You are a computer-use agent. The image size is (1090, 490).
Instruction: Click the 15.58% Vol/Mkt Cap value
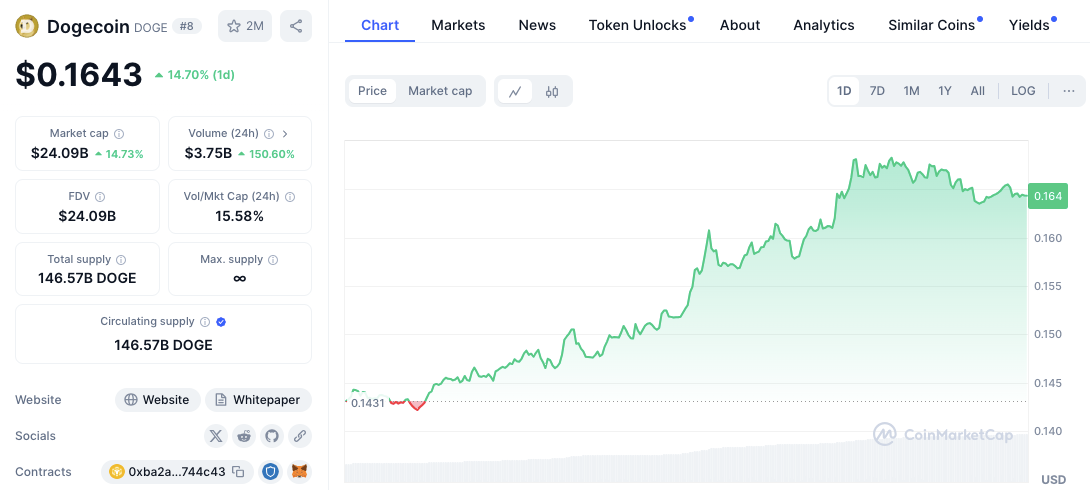[240, 216]
